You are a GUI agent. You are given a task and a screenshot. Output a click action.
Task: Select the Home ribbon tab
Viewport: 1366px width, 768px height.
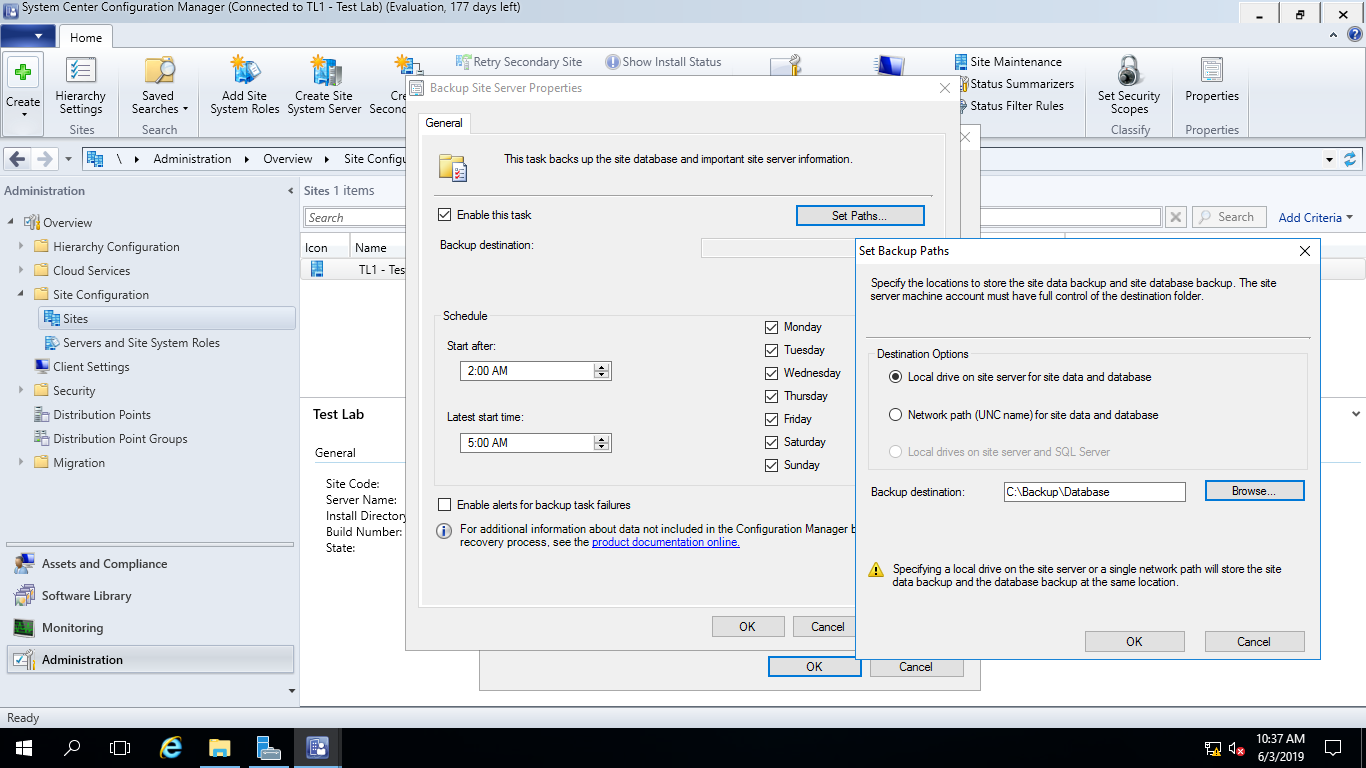pyautogui.click(x=86, y=37)
